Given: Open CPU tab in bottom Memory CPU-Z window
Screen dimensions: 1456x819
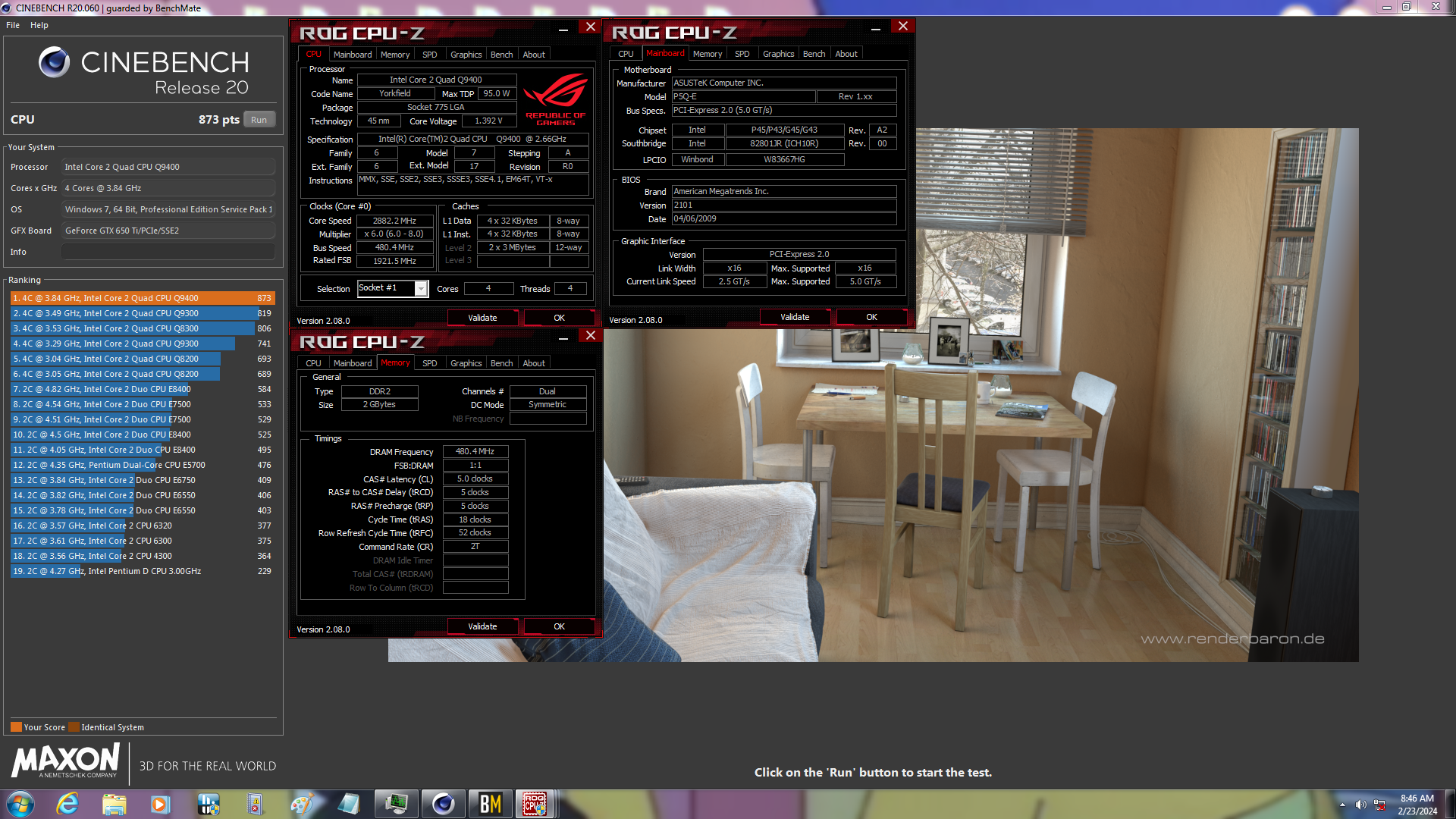Looking at the screenshot, I should 313,363.
